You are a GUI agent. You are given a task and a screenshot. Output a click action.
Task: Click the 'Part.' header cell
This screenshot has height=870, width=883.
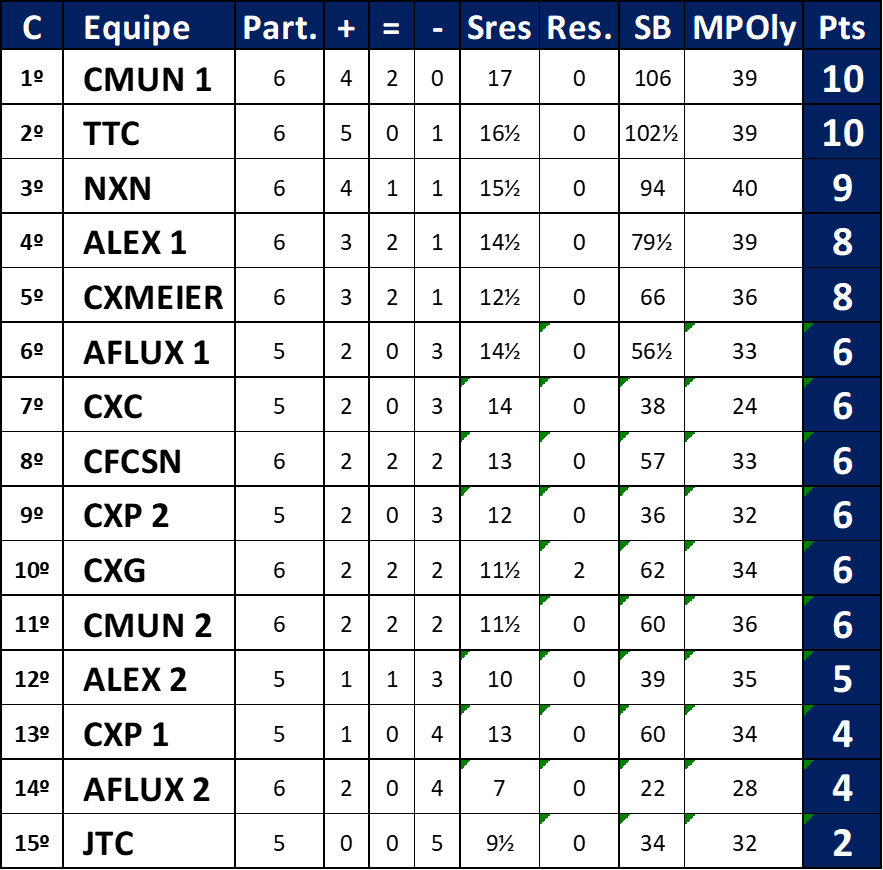(280, 27)
